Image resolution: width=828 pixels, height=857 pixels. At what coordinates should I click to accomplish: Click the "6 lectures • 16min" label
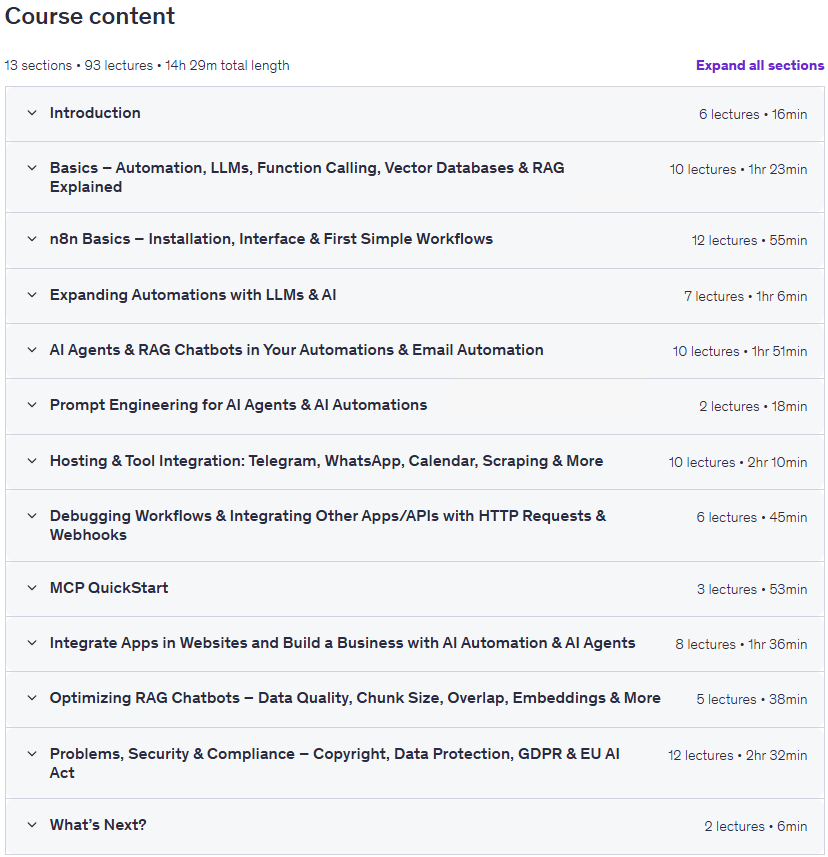coord(753,114)
